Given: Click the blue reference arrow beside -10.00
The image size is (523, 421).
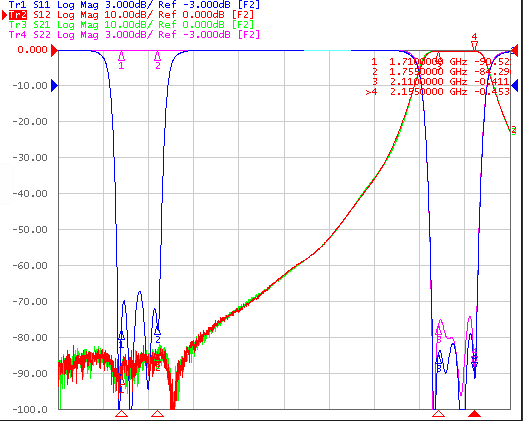Looking at the screenshot, I should 54,86.
